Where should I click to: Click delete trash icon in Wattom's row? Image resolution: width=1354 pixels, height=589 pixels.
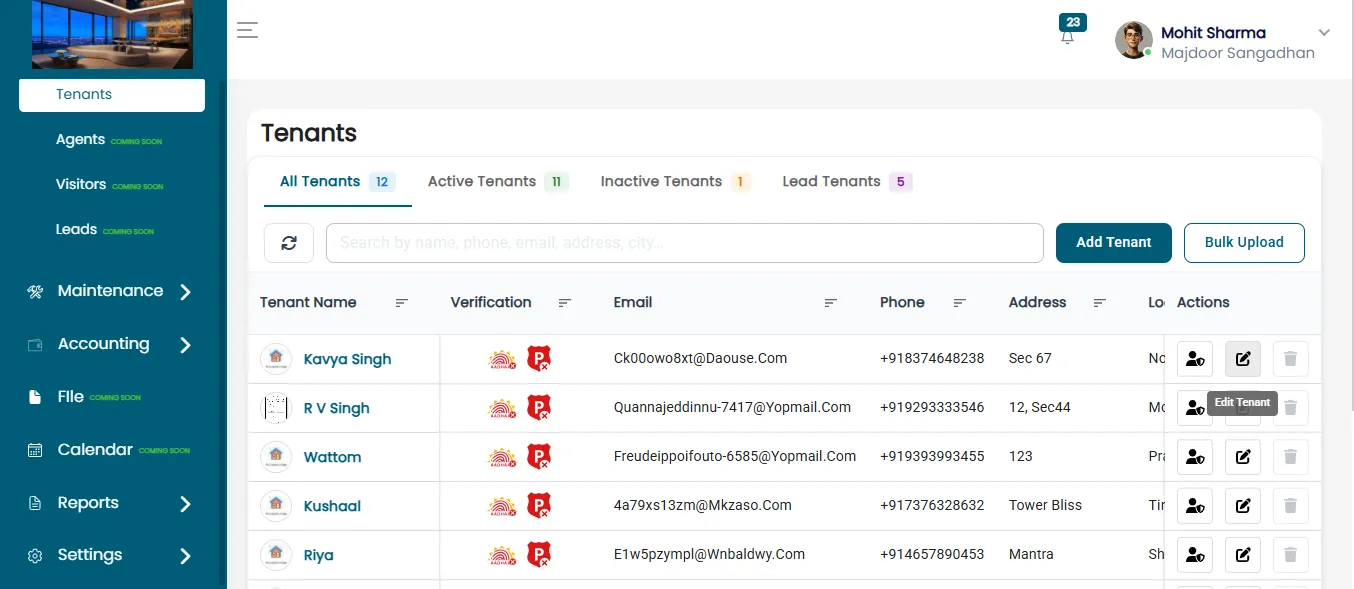click(1290, 457)
